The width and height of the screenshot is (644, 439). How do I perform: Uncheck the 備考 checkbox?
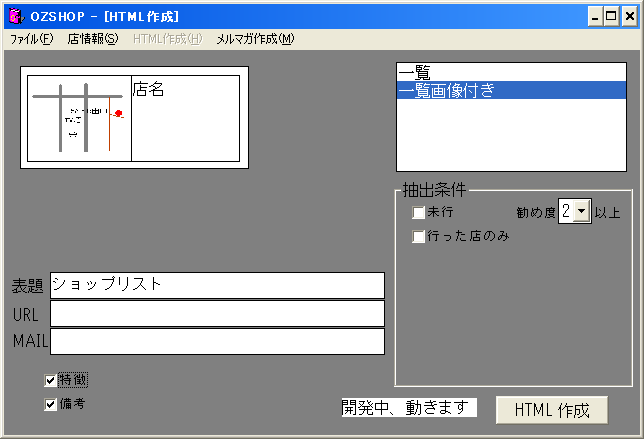pyautogui.click(x=51, y=405)
